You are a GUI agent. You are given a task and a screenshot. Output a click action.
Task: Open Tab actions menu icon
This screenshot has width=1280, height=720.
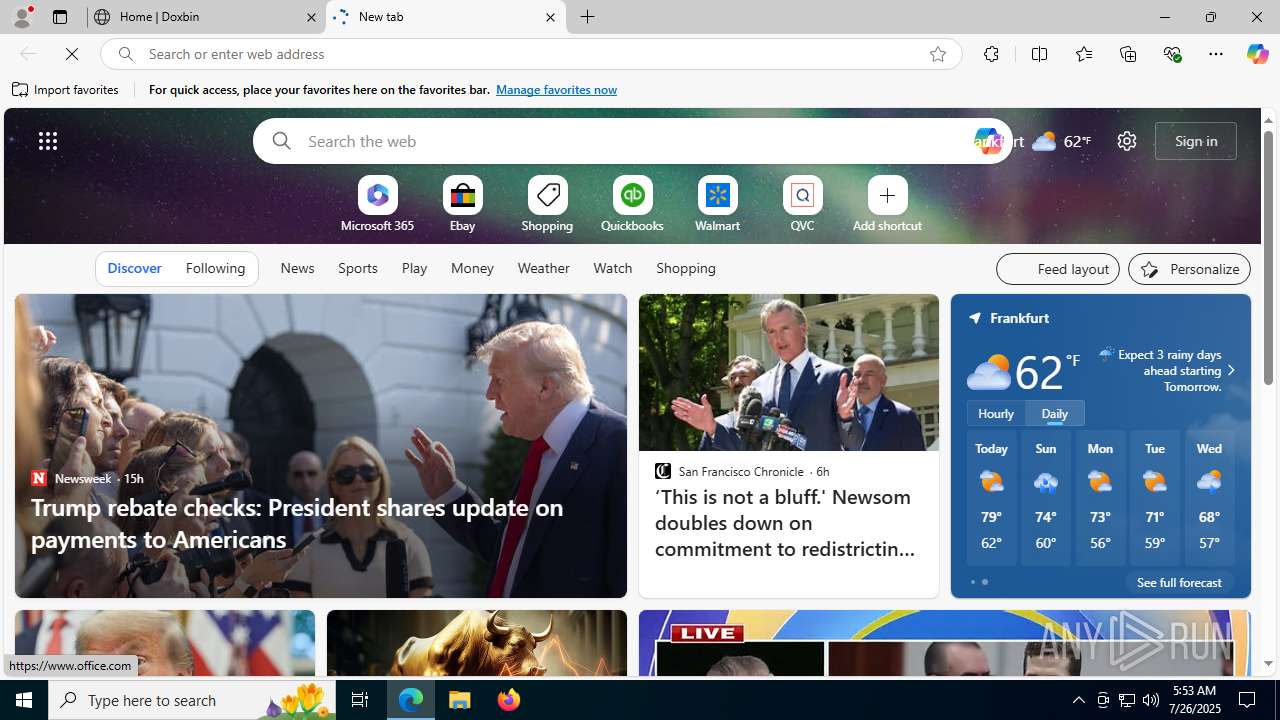[x=59, y=17]
